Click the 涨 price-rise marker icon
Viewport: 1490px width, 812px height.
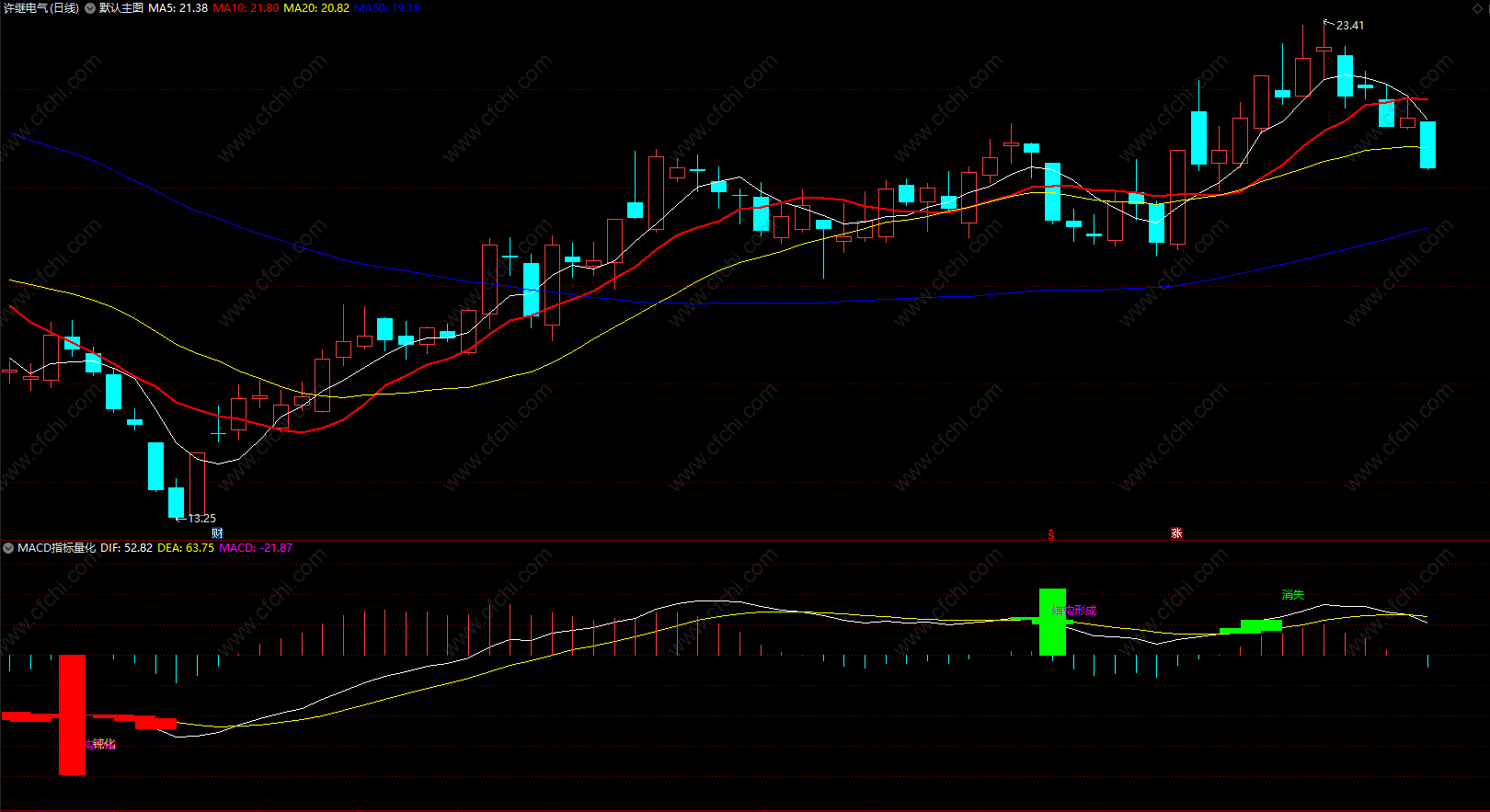(x=1176, y=533)
